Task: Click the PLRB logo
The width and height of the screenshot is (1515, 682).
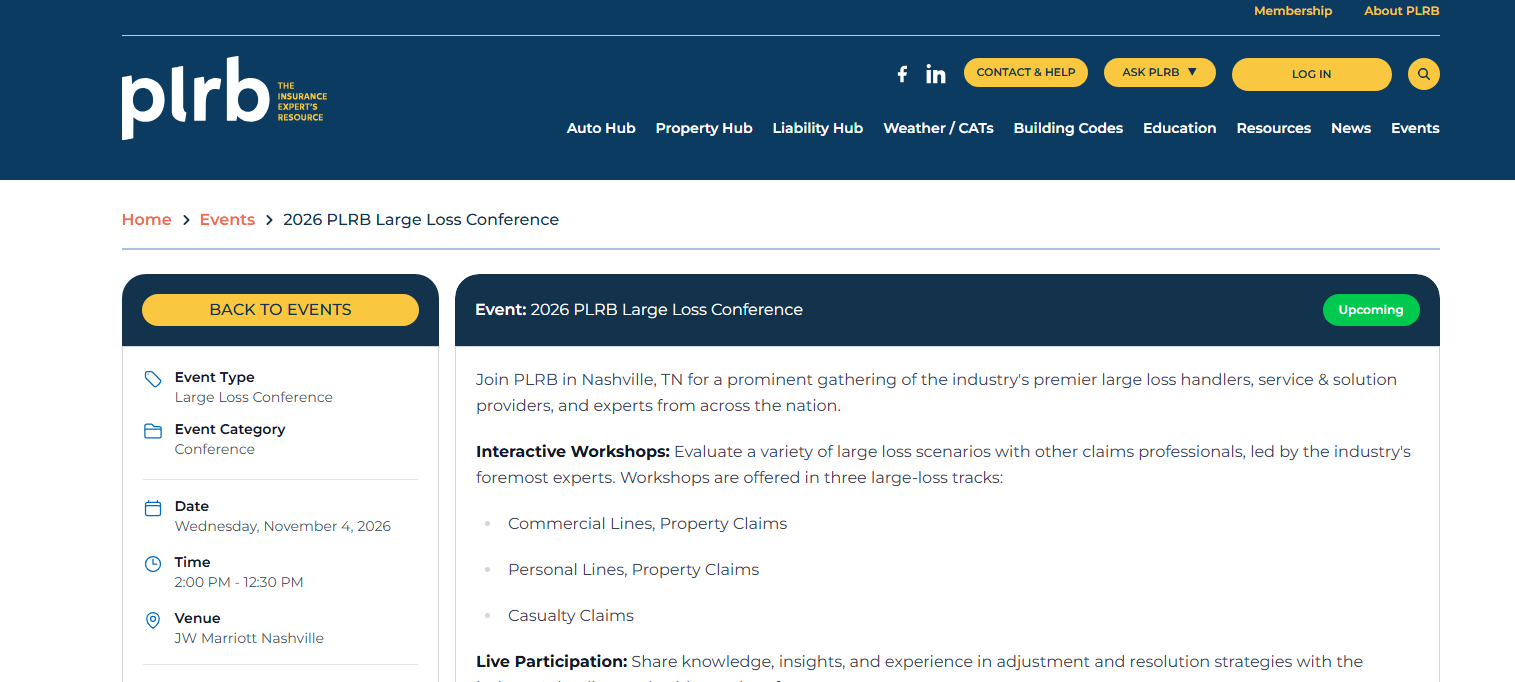Action: (x=225, y=98)
